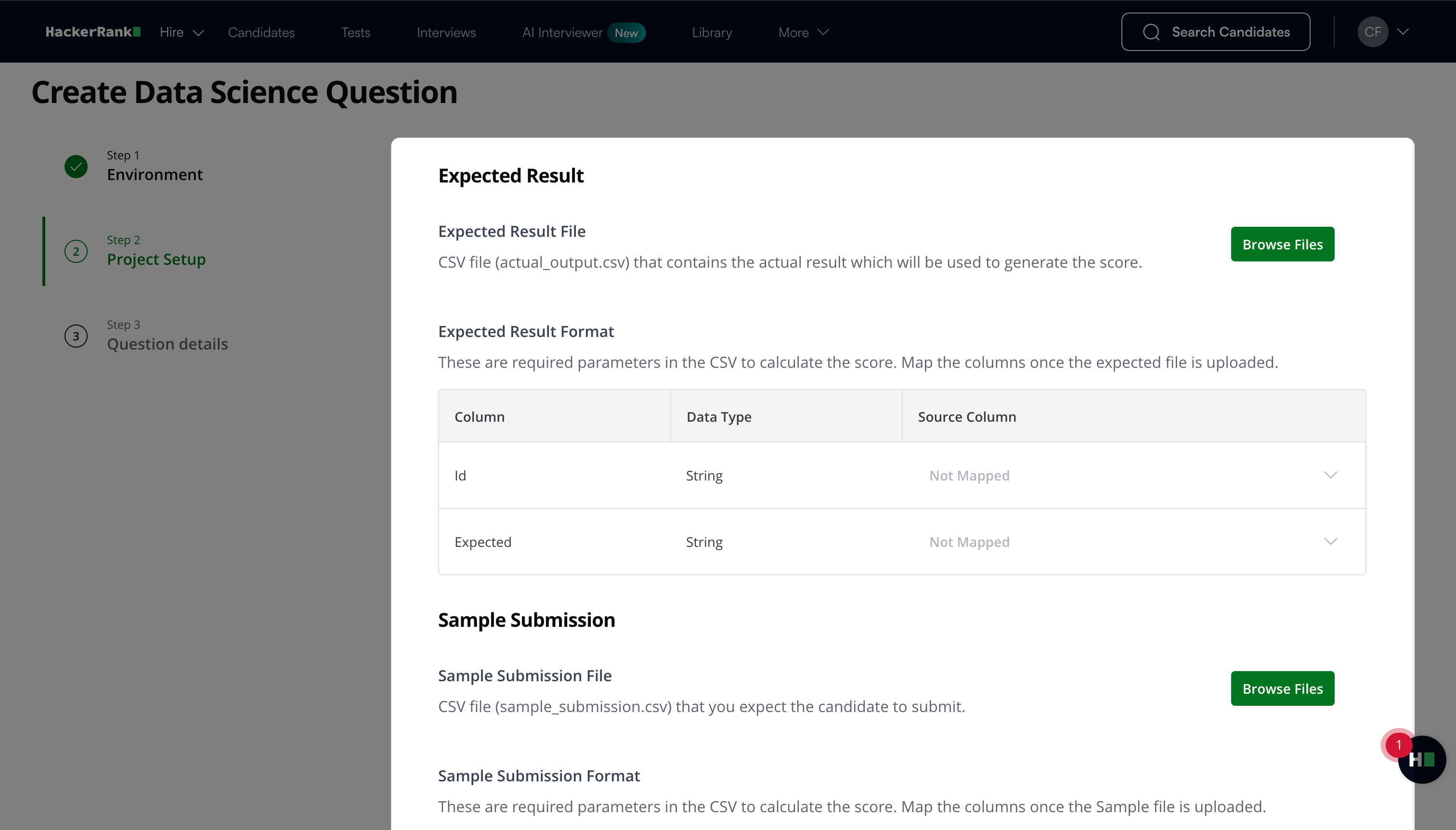Browse Files for Expected Result File
Viewport: 1456px width, 830px height.
pyautogui.click(x=1282, y=244)
